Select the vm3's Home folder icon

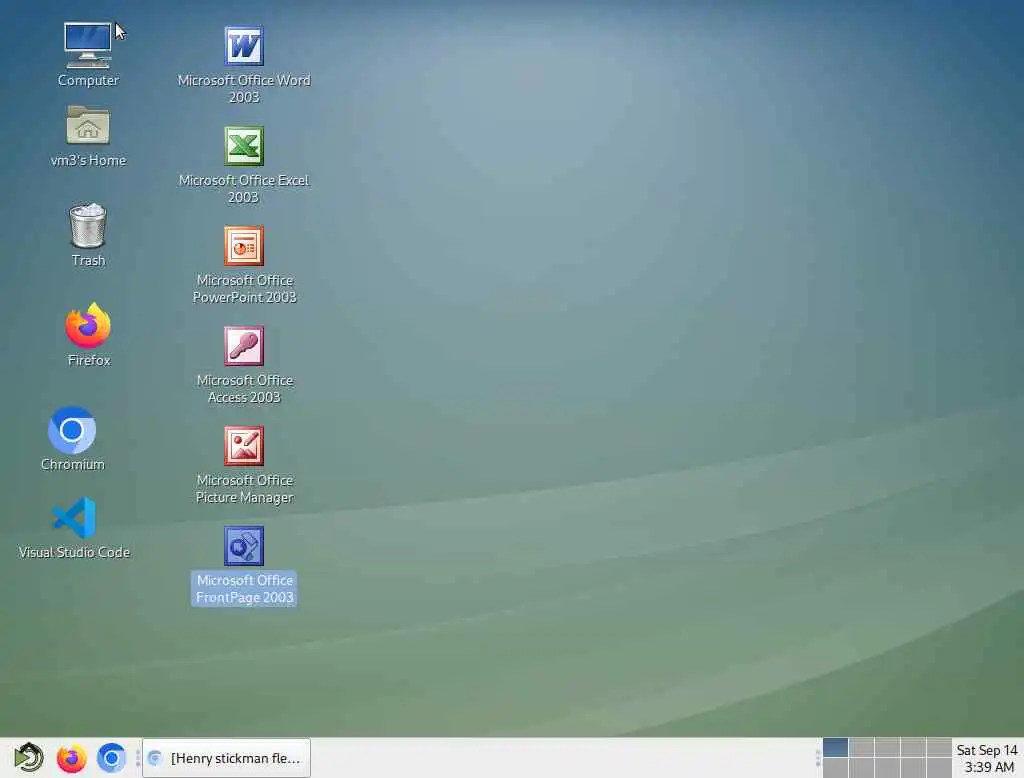click(88, 125)
